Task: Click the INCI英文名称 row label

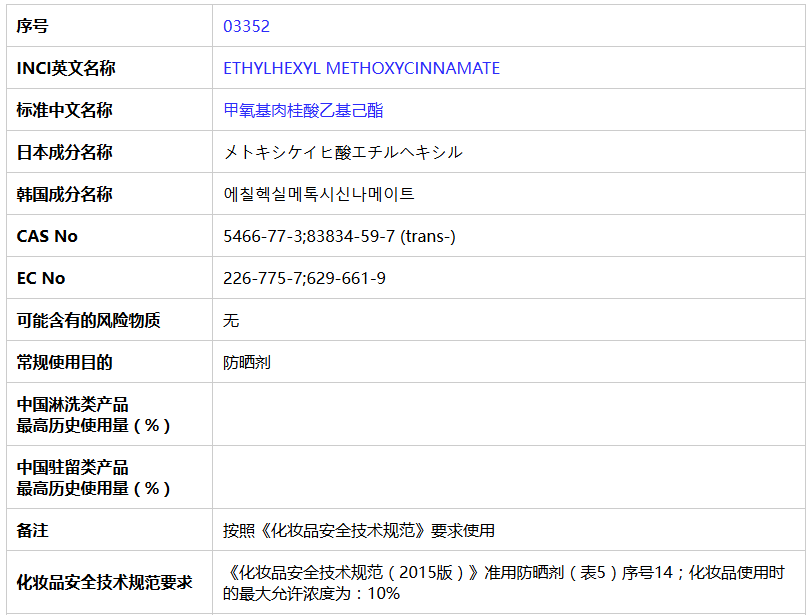Action: [66, 68]
